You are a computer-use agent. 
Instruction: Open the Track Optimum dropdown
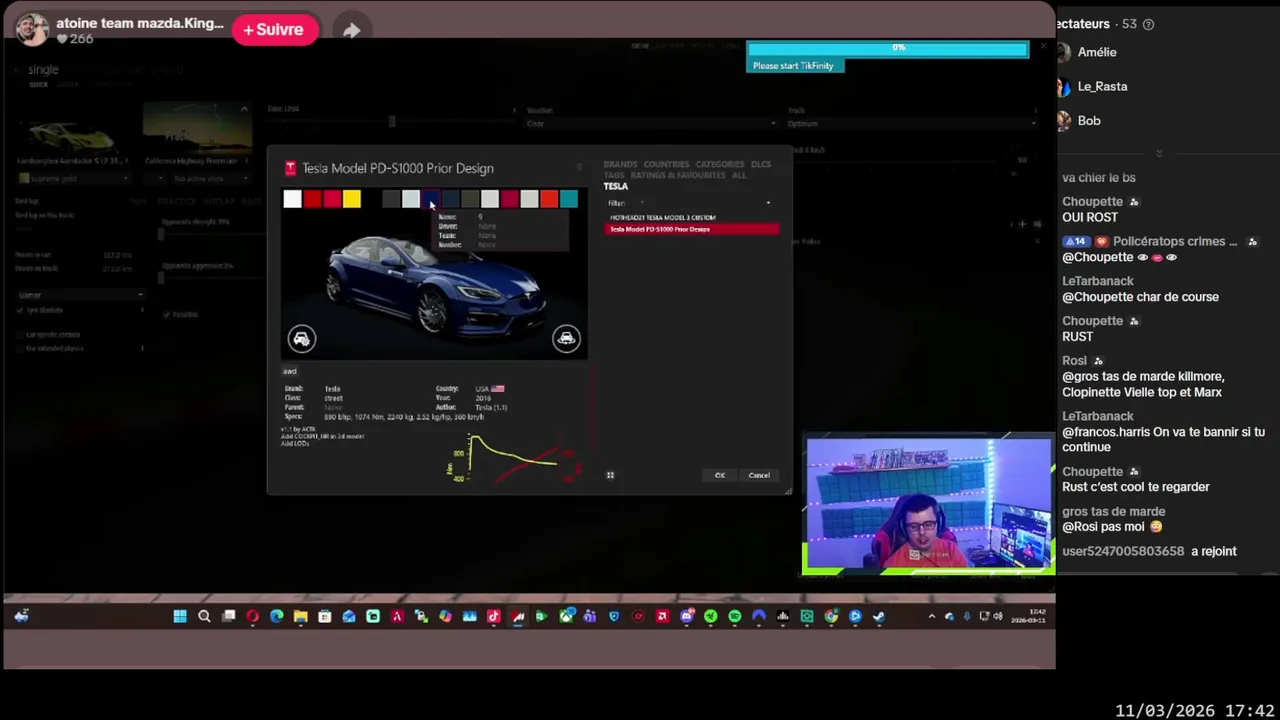tap(912, 124)
